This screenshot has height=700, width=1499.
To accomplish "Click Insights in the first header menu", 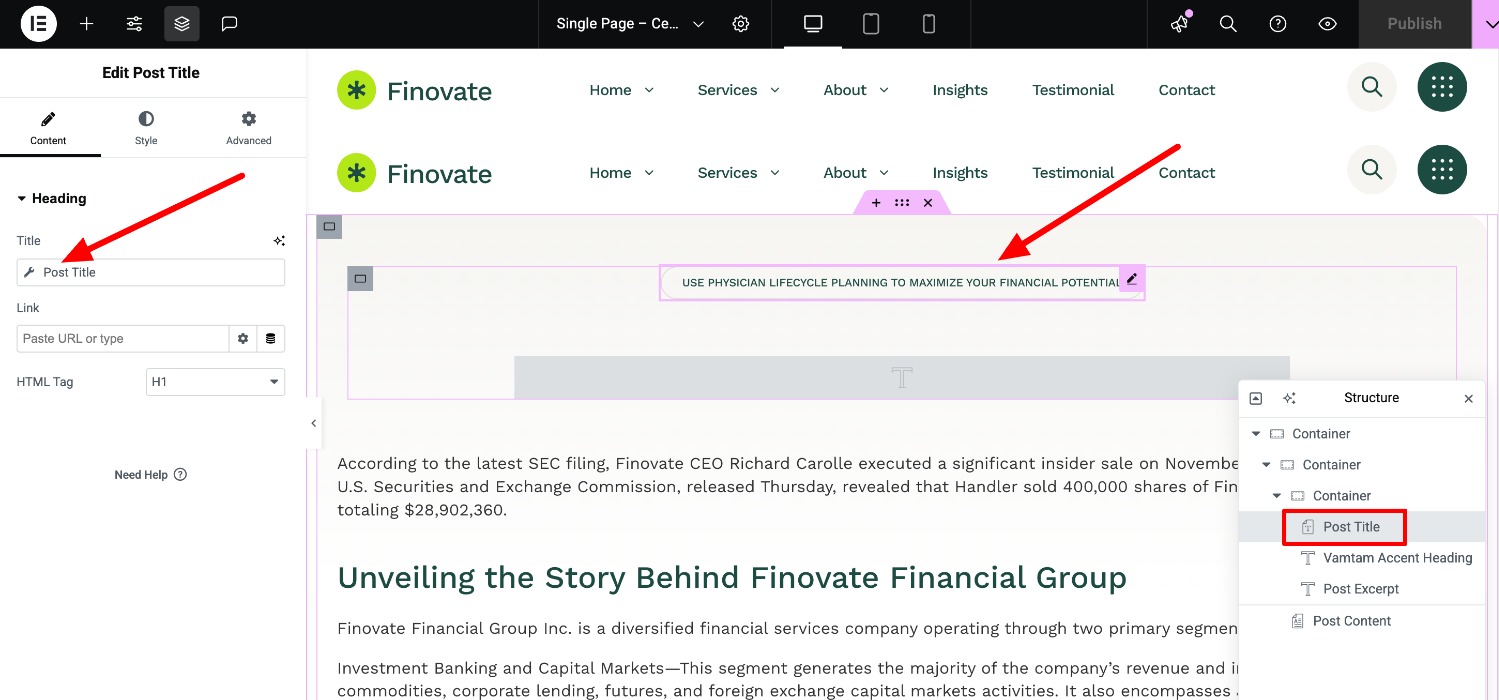I will tap(960, 90).
